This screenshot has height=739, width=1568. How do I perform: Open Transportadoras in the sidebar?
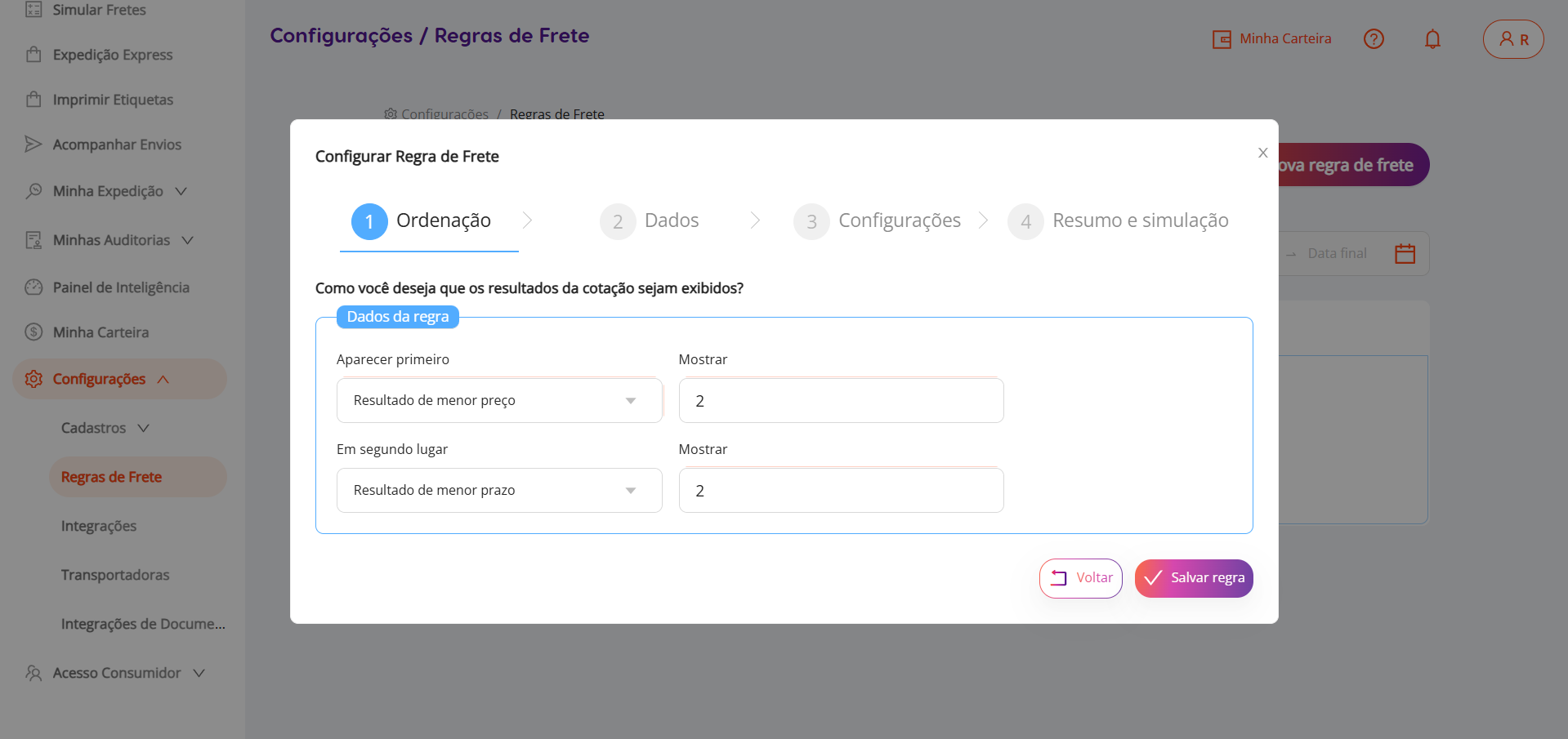pos(115,575)
